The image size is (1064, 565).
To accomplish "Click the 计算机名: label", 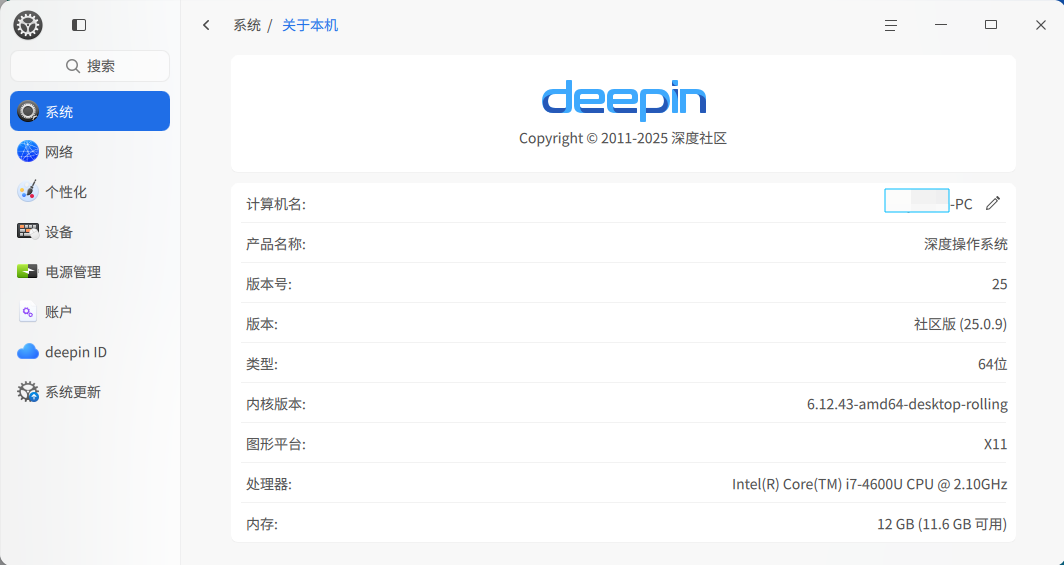I will point(276,203).
